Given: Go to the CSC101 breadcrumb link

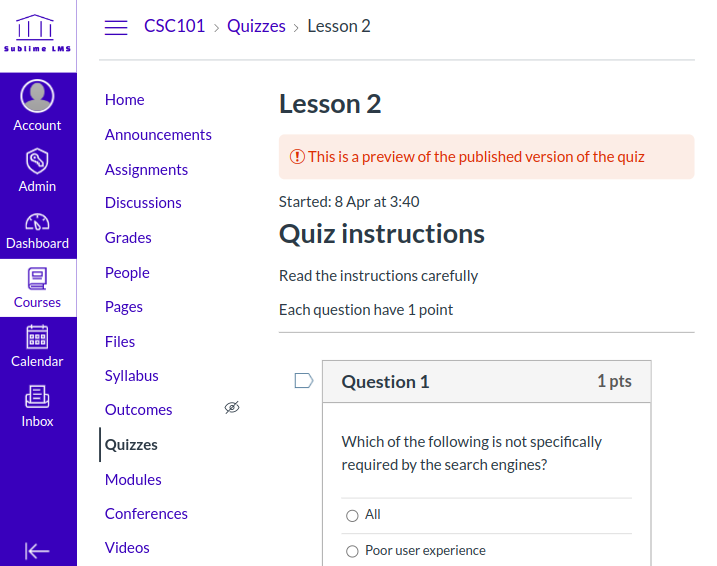Looking at the screenshot, I should (x=174, y=27).
